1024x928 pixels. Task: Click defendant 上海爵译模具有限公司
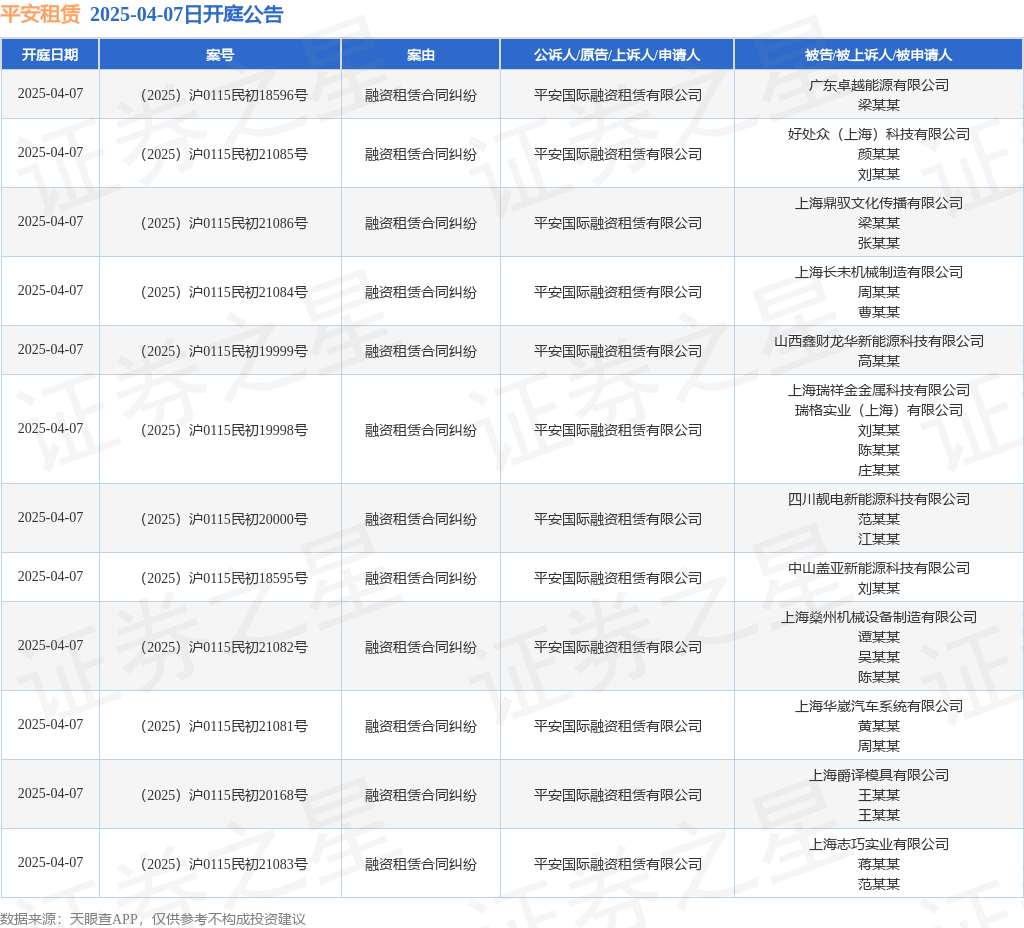click(878, 776)
